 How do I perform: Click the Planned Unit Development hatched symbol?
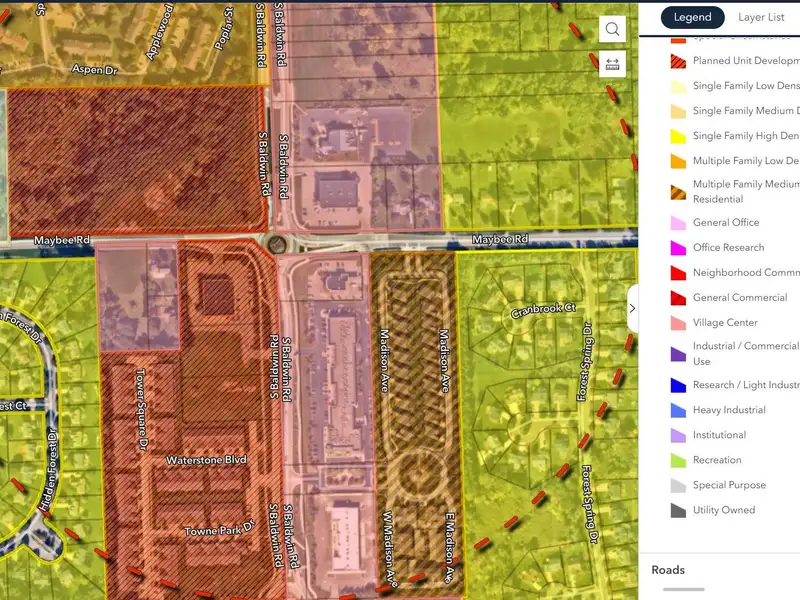click(x=677, y=61)
